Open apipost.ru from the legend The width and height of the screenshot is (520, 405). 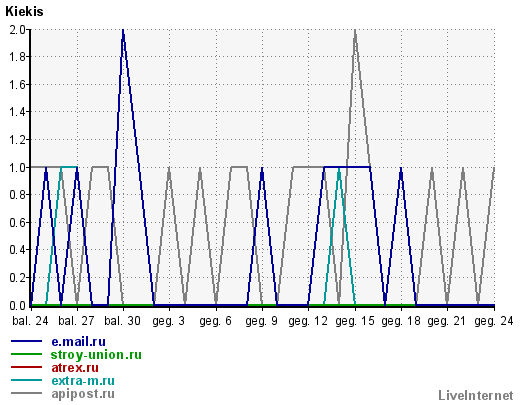[83, 394]
